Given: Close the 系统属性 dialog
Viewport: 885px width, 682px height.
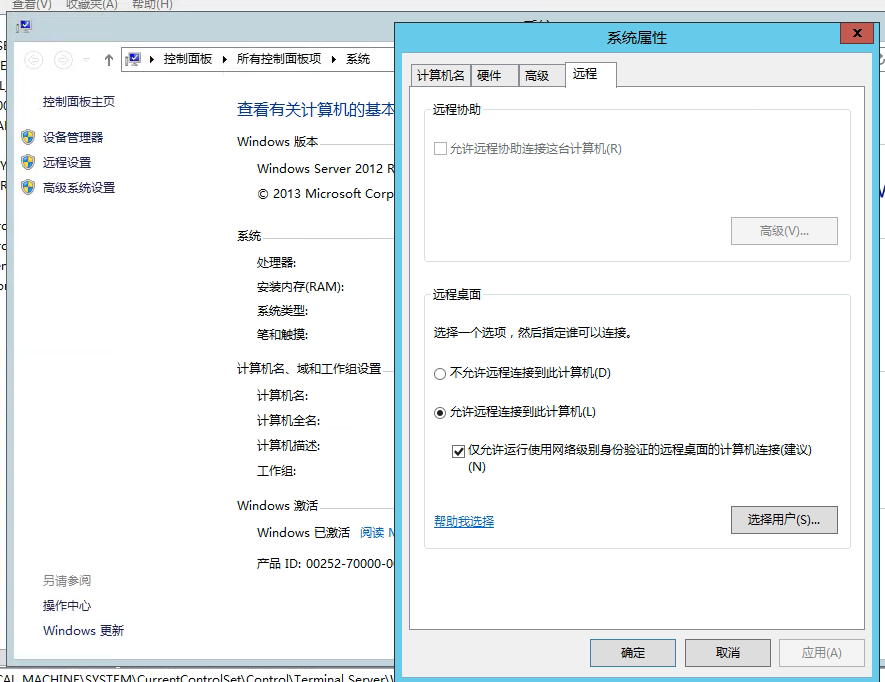Looking at the screenshot, I should point(857,33).
